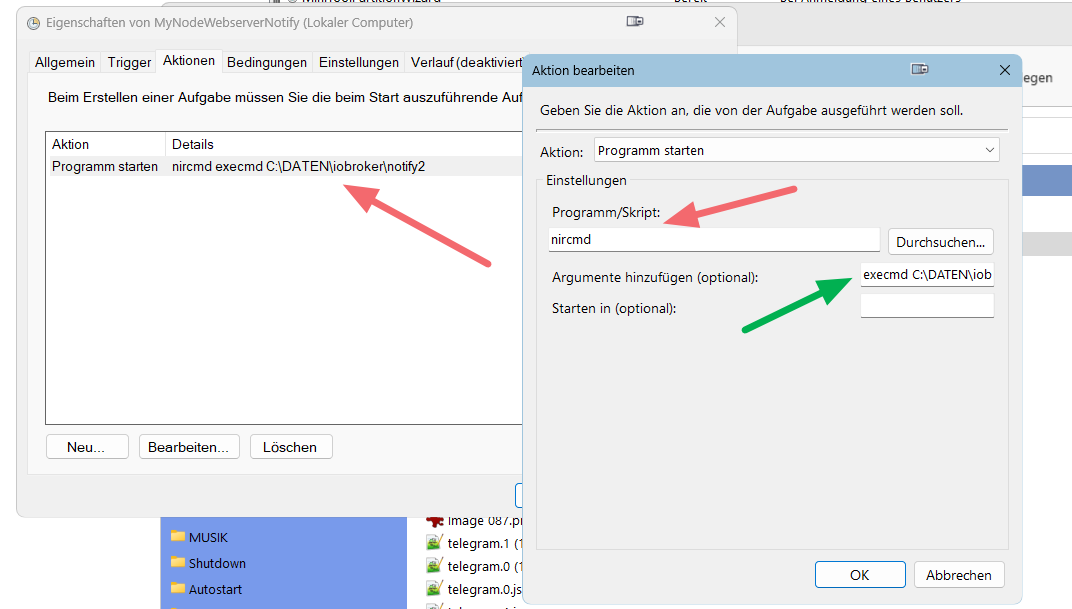Viewport: 1072px width, 609px height.
Task: Close the Eigenschaften von MyNodeWebserverNotify window
Action: pyautogui.click(x=720, y=23)
